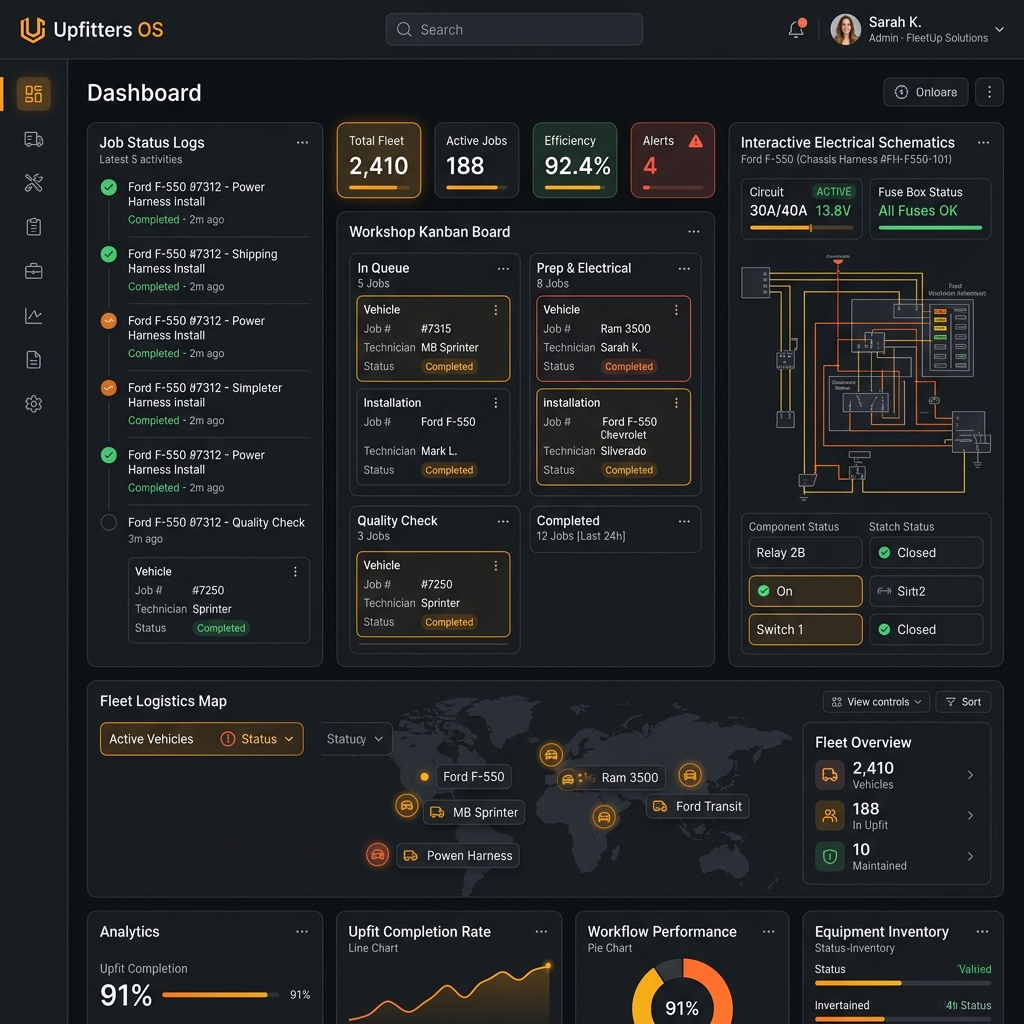Open the Workshop Kanban Board options menu

coord(694,232)
